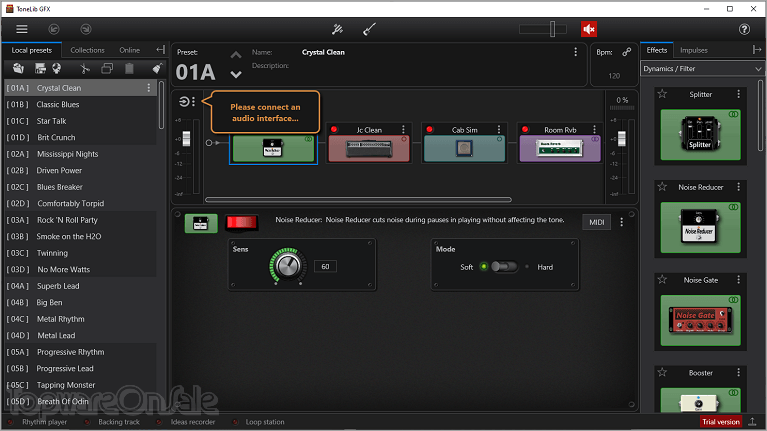Viewport: 767px width, 431px height.
Task: Step to next preset with down chevron
Action: 236,74
